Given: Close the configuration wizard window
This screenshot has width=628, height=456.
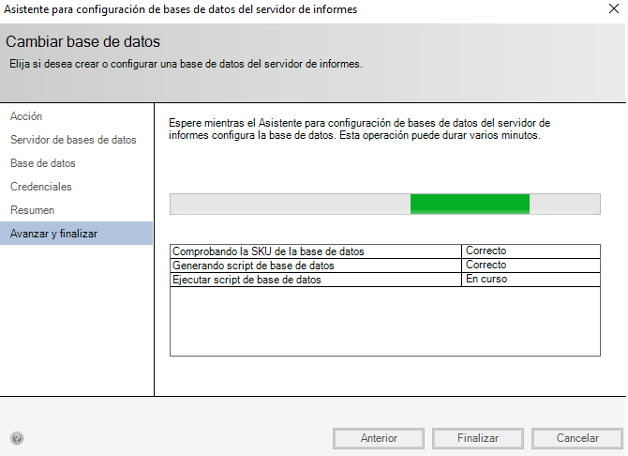Looking at the screenshot, I should 612,9.
